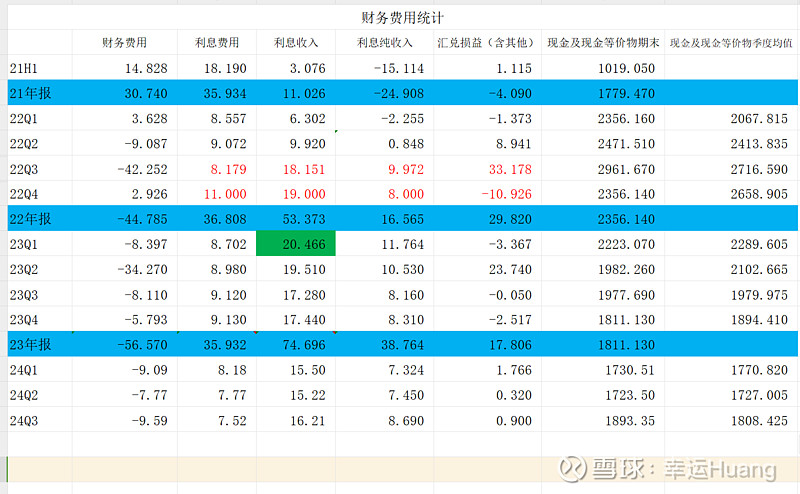The image size is (800, 494).
Task: Select cell with value 7.324
Action: coord(406,370)
